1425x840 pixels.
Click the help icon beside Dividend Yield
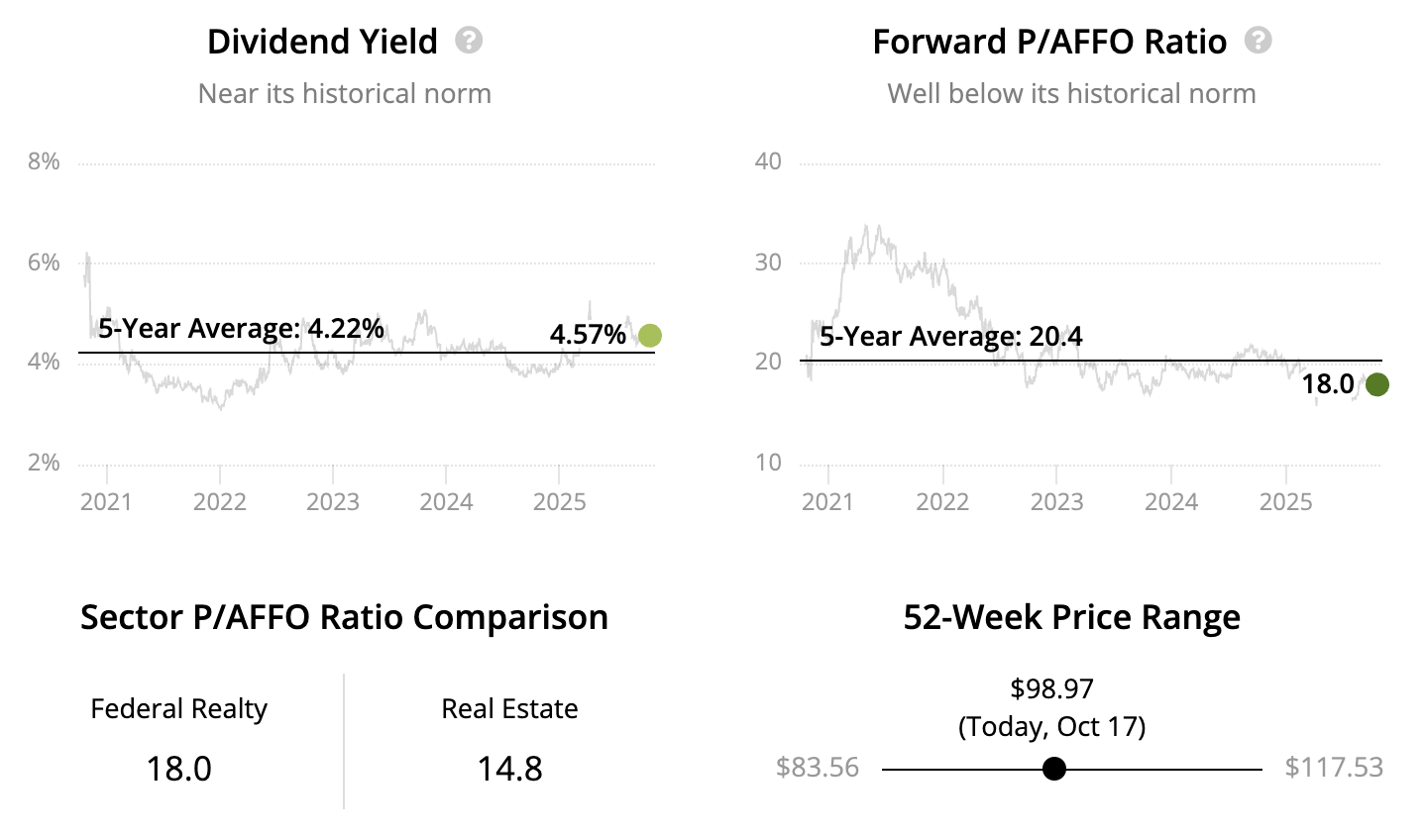coord(469,41)
